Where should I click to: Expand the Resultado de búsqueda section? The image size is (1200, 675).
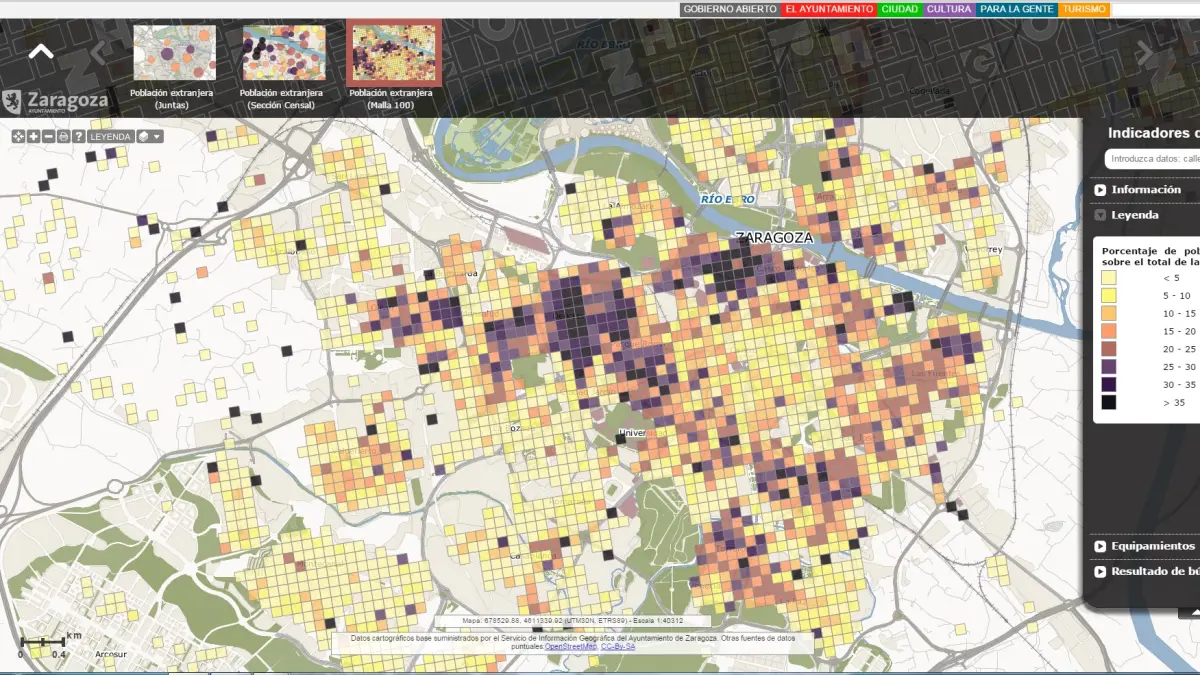1150,572
